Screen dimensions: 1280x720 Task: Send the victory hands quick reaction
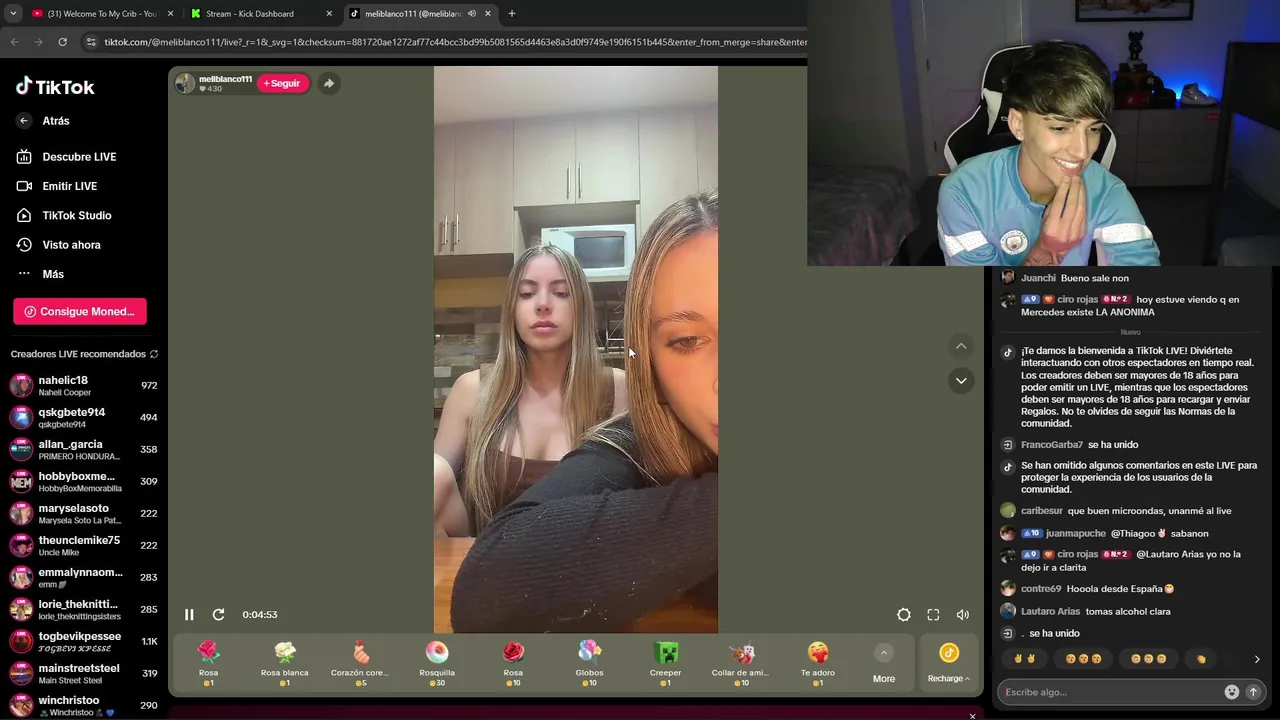[1024, 659]
